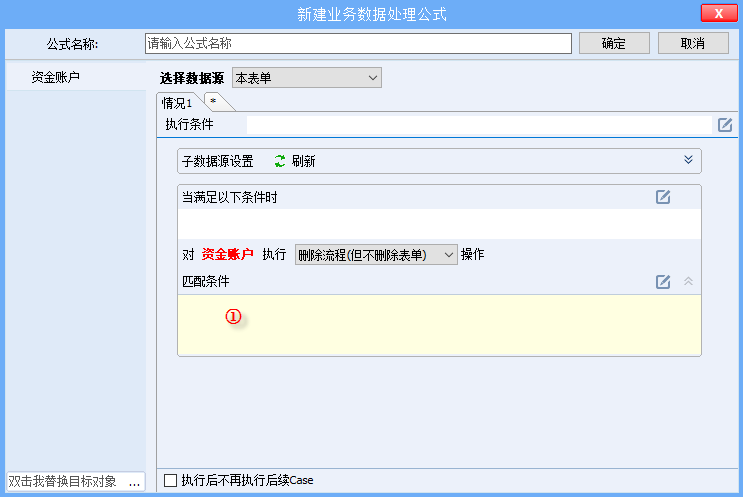This screenshot has height=497, width=743.
Task: Switch to the 情况1 tab
Action: (177, 103)
